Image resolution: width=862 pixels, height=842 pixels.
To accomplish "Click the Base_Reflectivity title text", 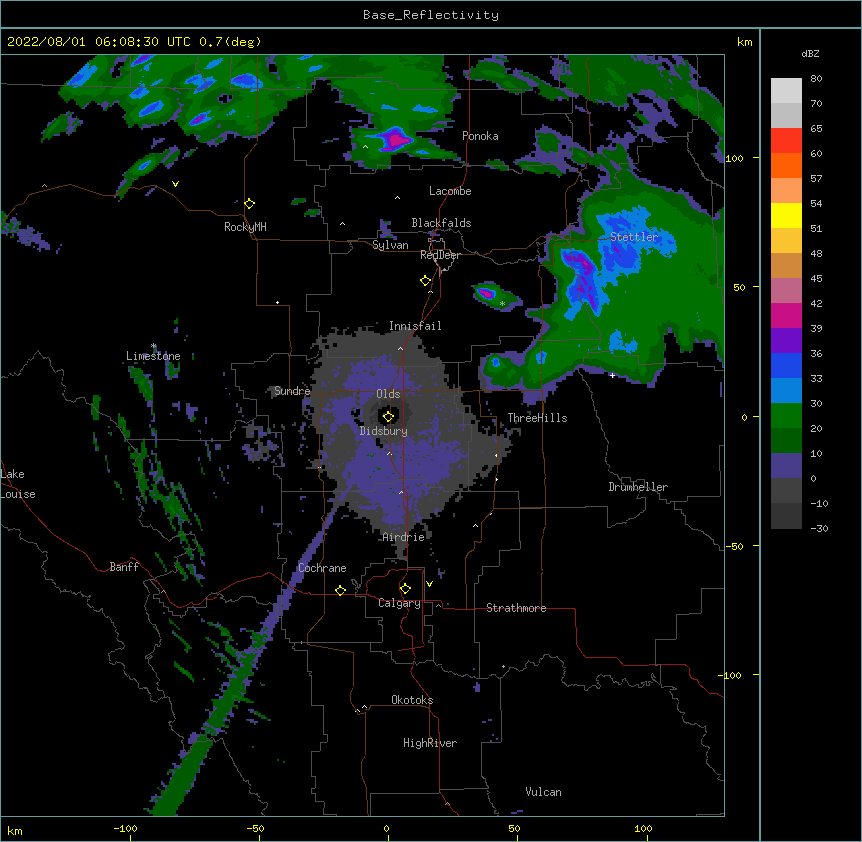I will click(431, 15).
